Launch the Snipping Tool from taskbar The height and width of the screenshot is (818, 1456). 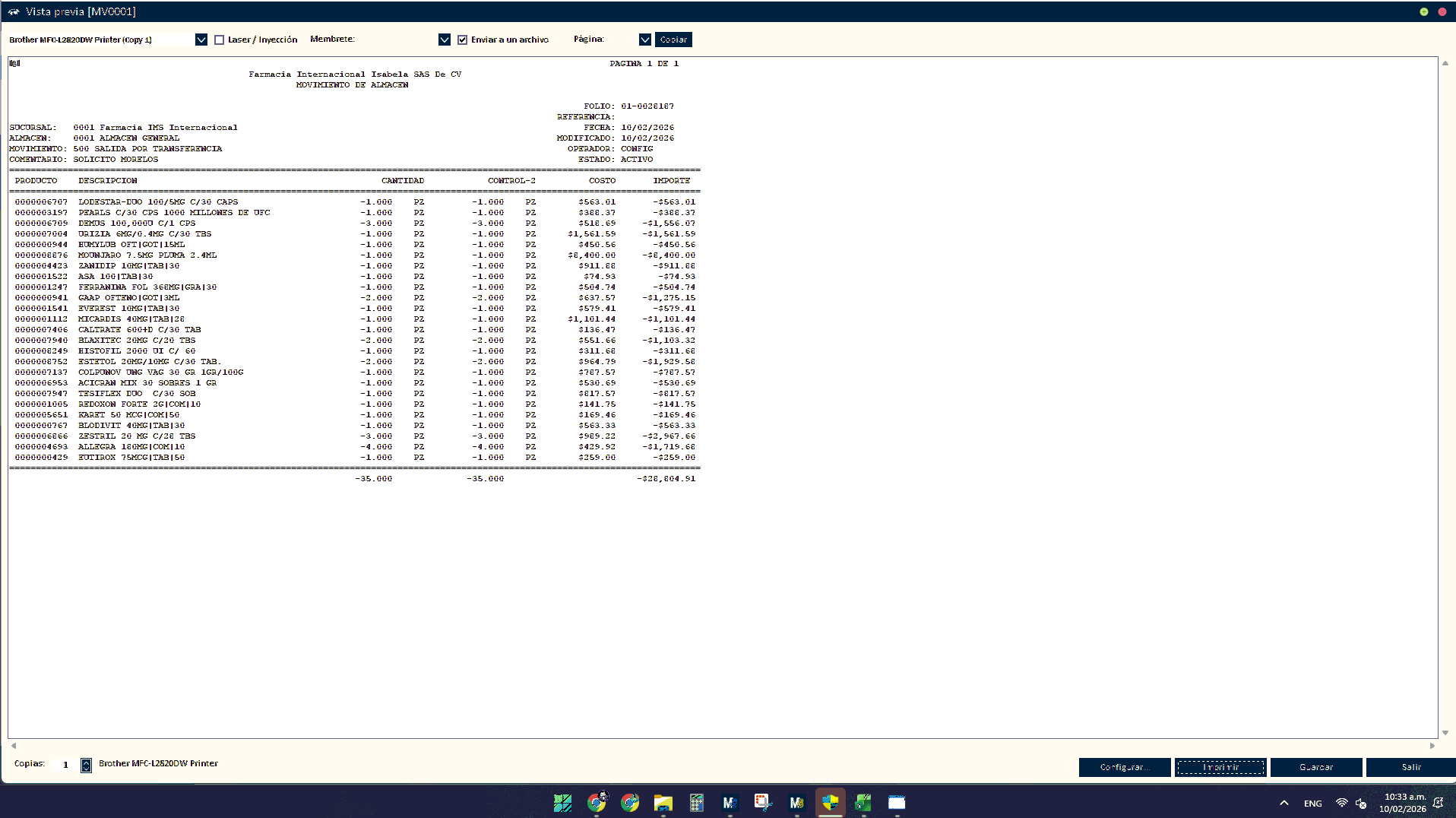762,803
